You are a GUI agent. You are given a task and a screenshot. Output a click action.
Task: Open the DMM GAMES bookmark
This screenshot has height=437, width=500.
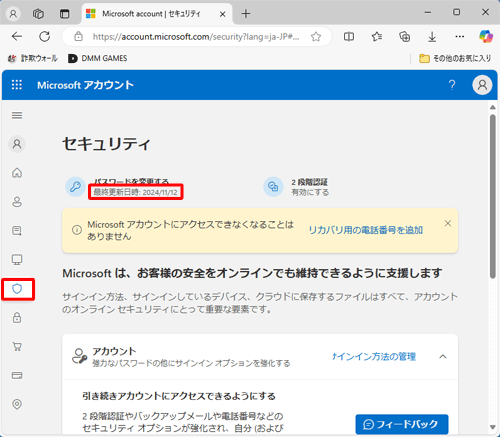[98, 58]
